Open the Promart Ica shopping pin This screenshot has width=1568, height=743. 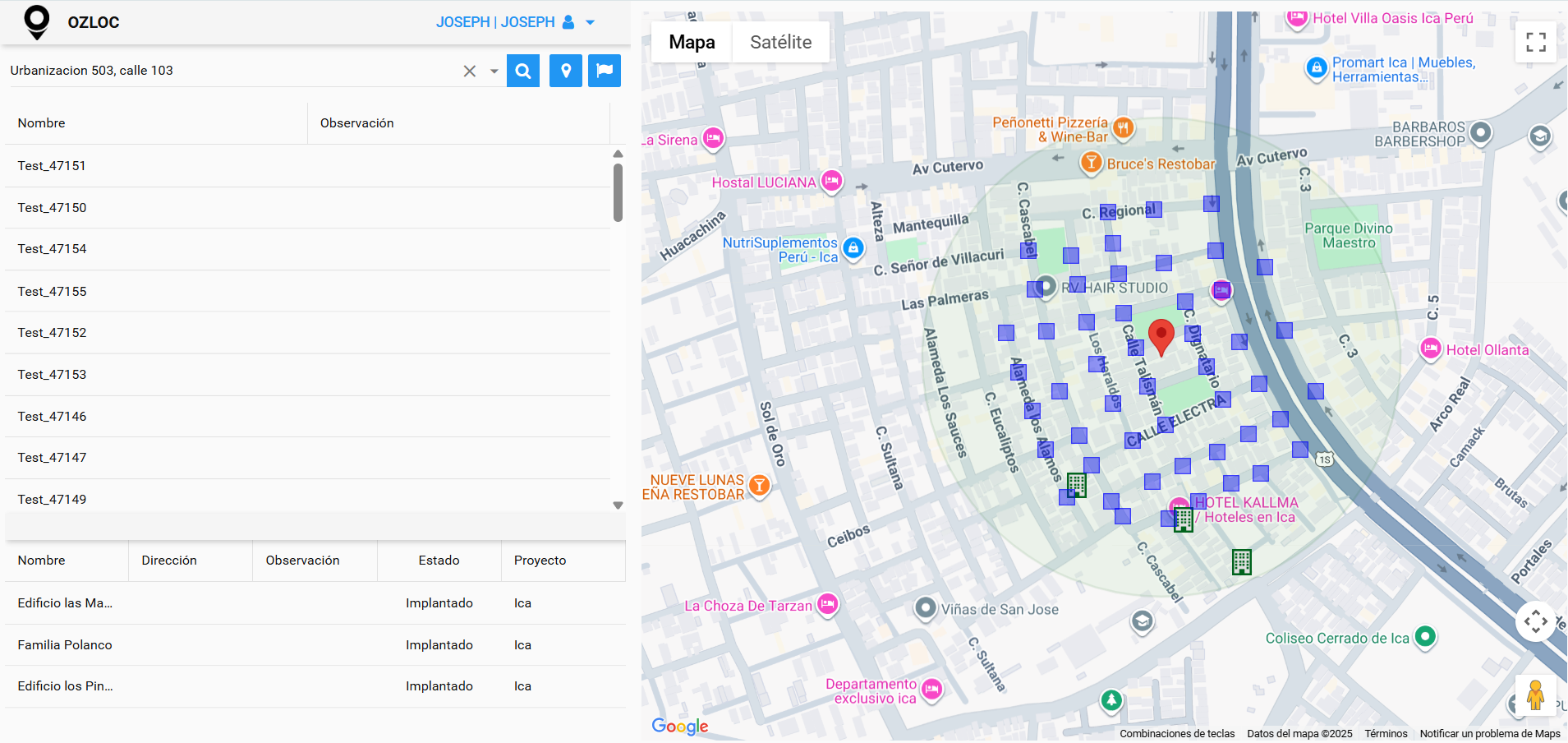[x=1317, y=67]
